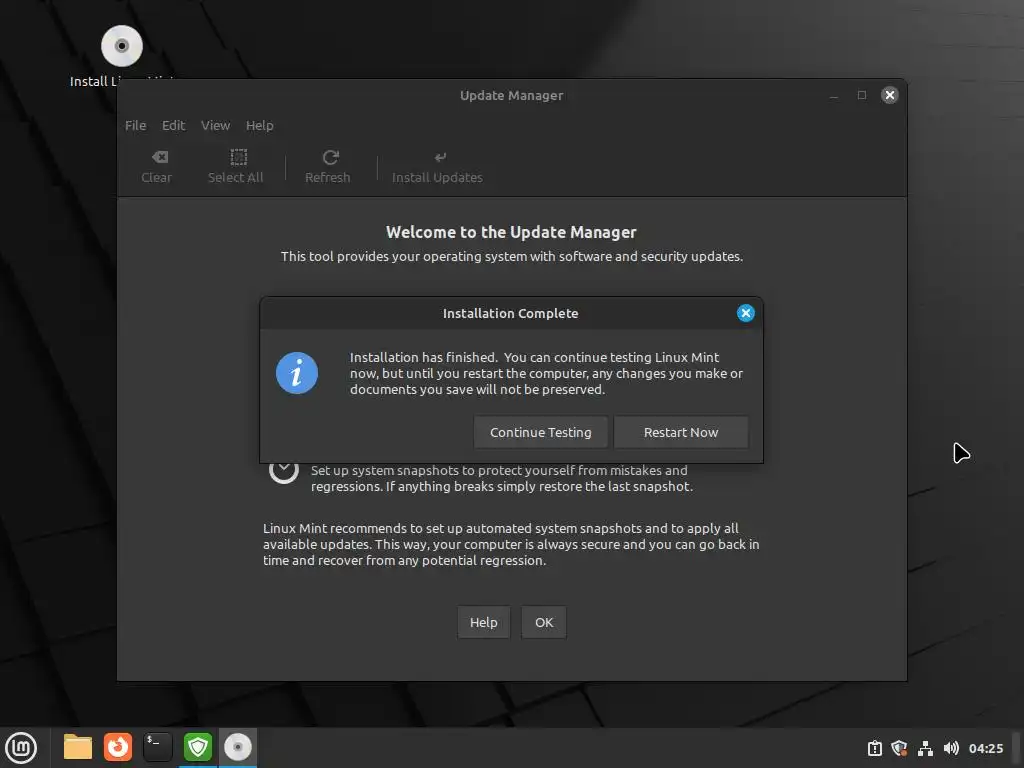Click the update shield tray icon
This screenshot has height=768, width=1024.
pos(899,748)
